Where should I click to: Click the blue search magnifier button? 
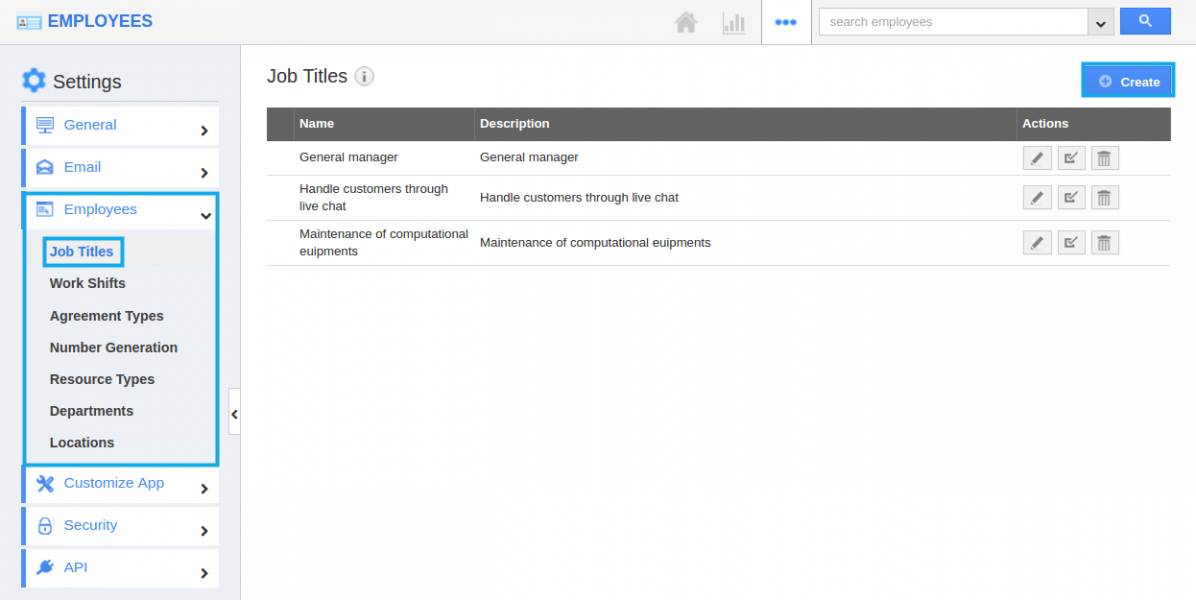point(1145,21)
